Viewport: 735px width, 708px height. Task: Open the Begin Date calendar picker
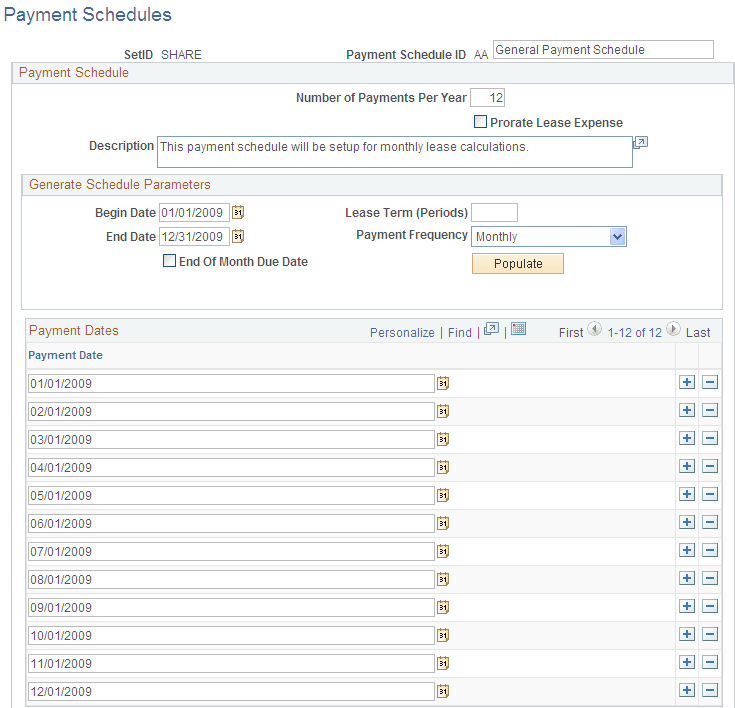[238, 212]
